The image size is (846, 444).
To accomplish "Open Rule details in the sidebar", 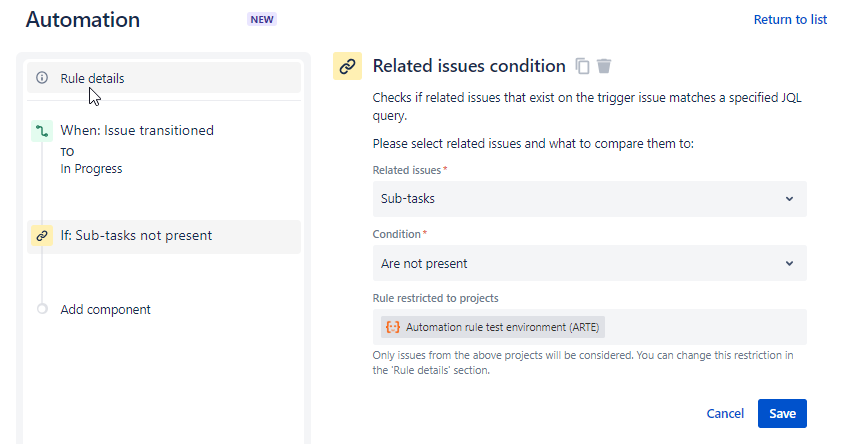I will click(x=164, y=78).
